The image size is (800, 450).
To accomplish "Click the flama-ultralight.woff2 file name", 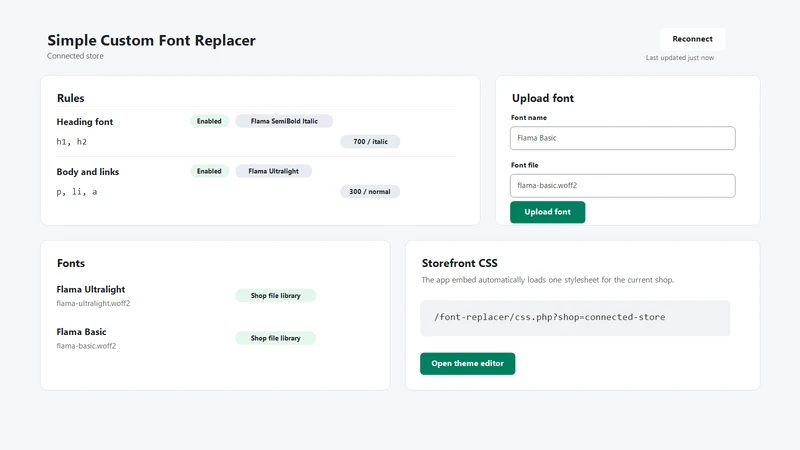I will [x=93, y=303].
